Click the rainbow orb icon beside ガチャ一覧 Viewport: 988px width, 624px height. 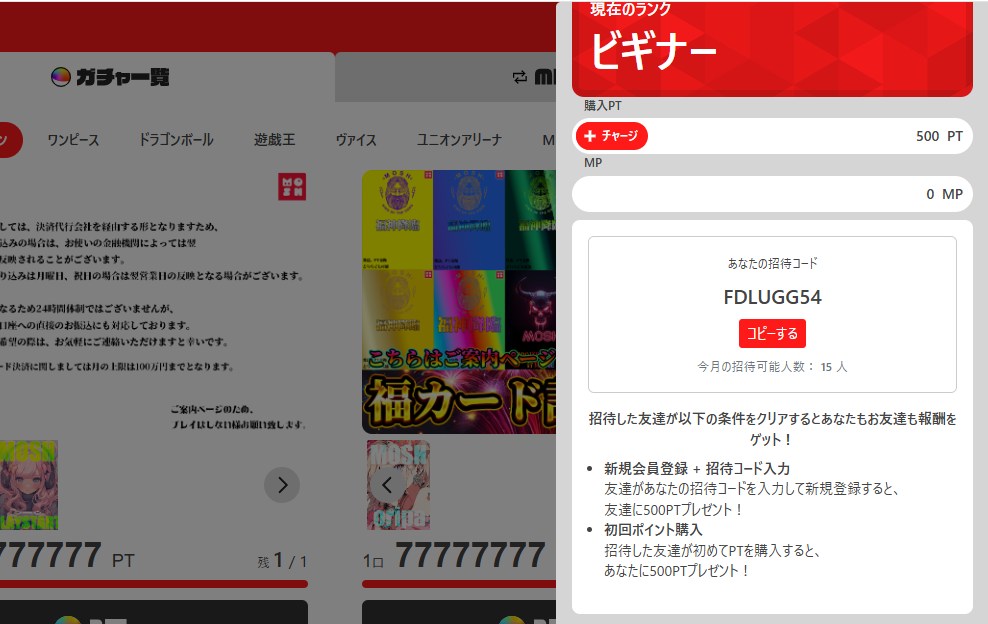[x=60, y=77]
